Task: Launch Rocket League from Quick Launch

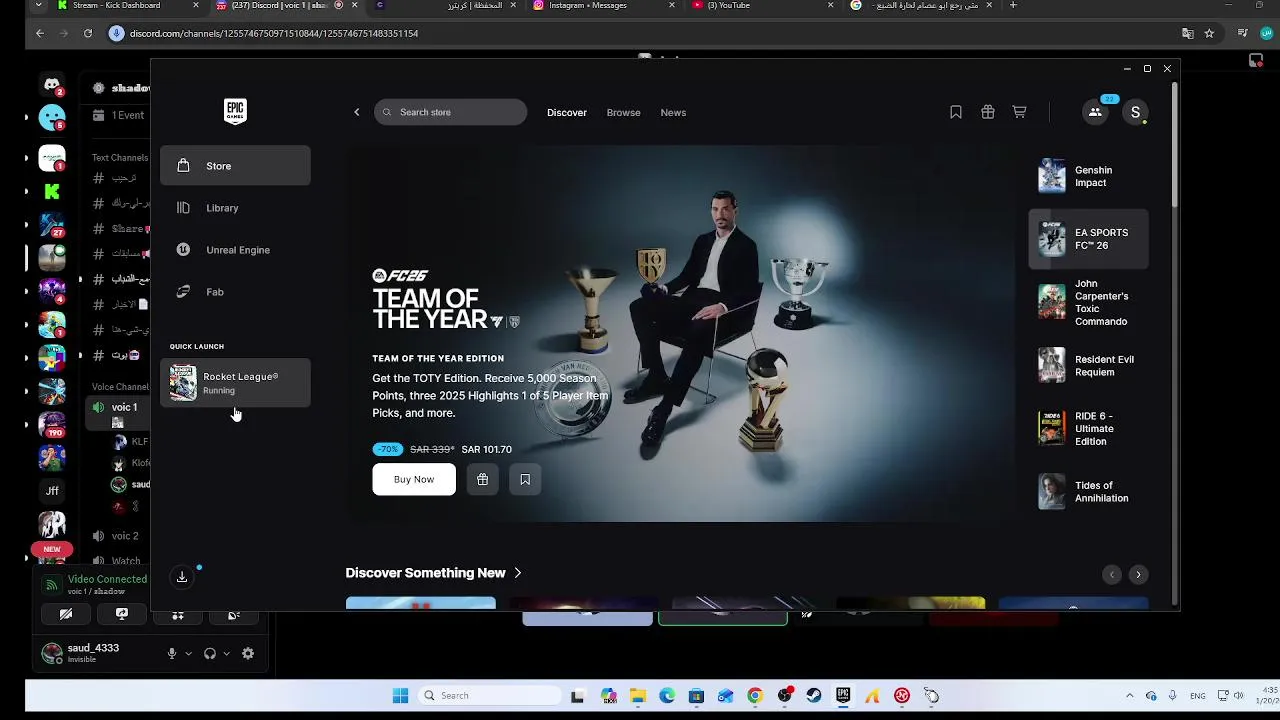Action: [235, 383]
